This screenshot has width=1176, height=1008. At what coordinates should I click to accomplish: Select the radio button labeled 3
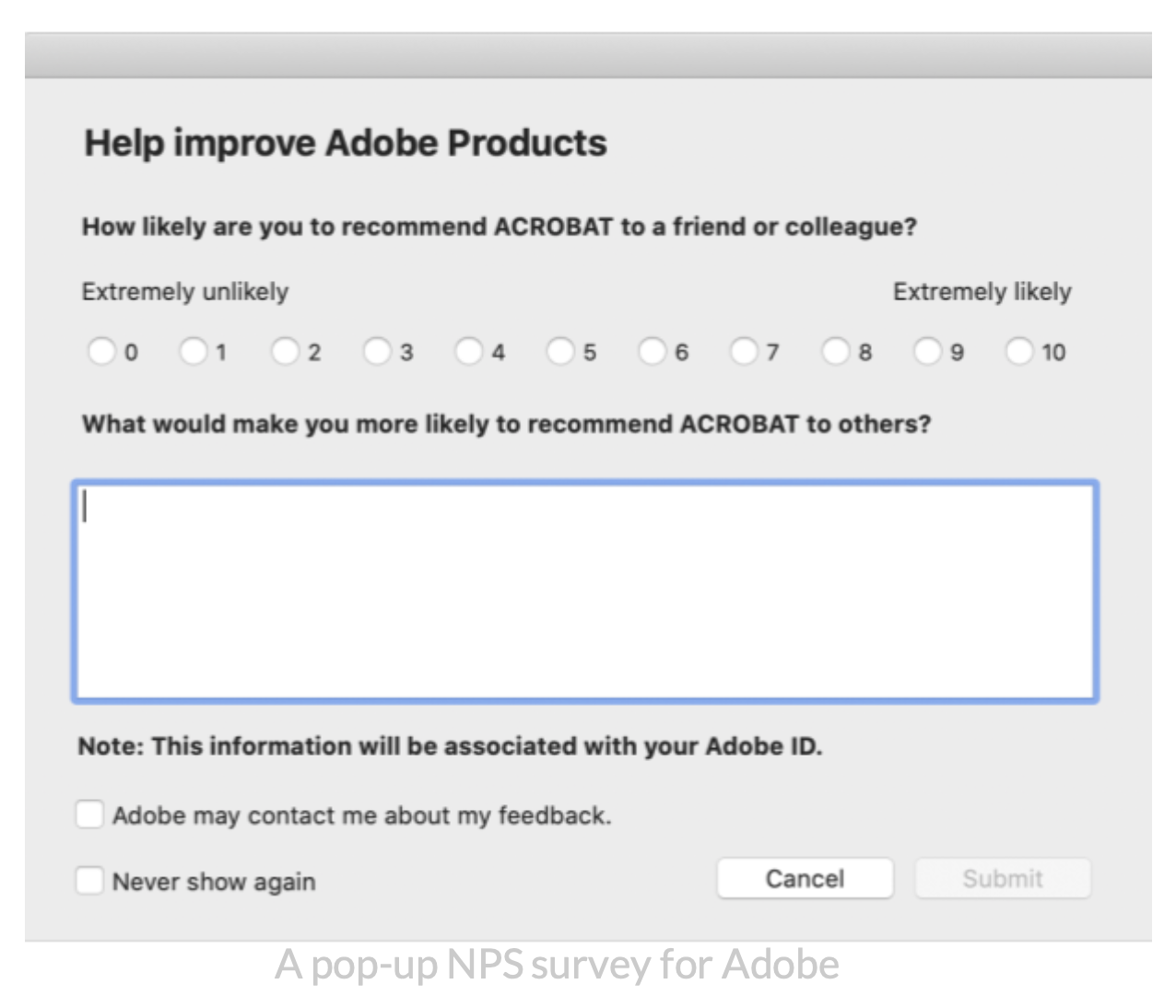click(x=377, y=351)
